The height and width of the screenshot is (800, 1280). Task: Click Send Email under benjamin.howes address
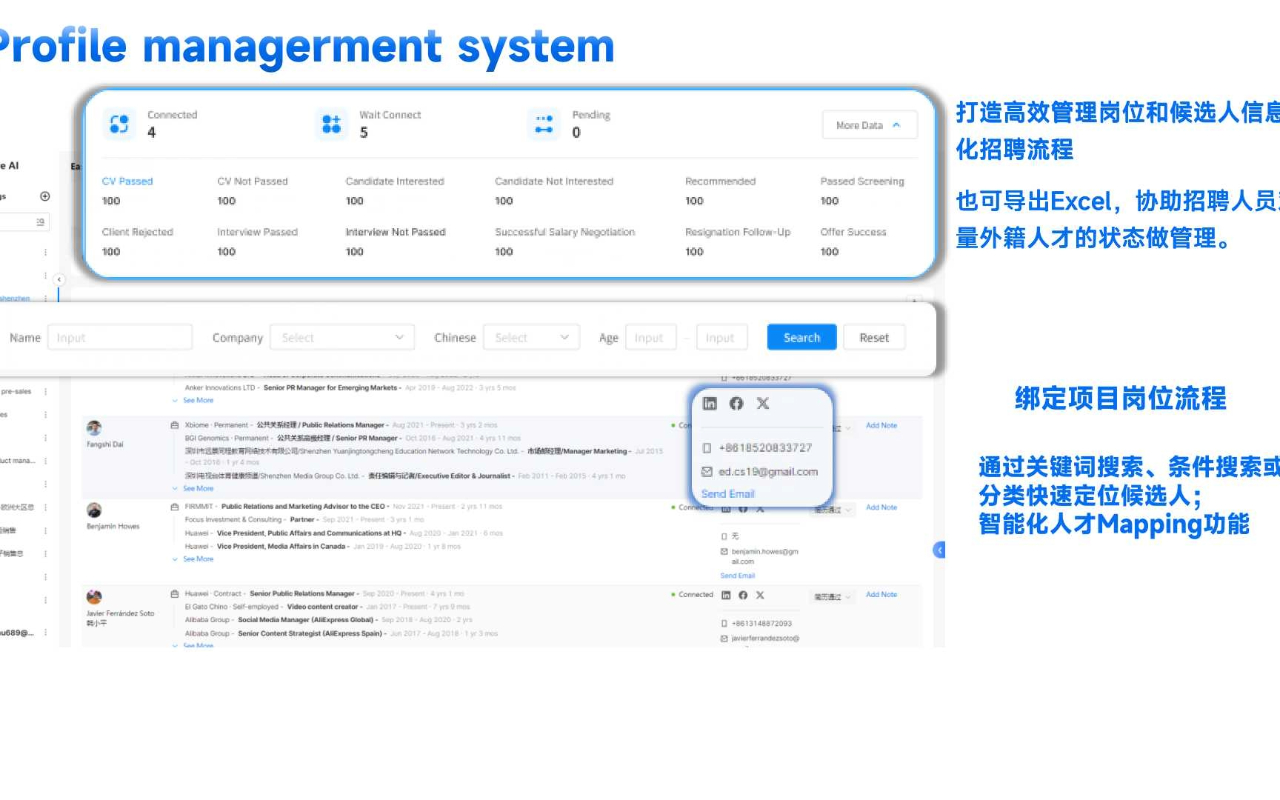click(738, 576)
